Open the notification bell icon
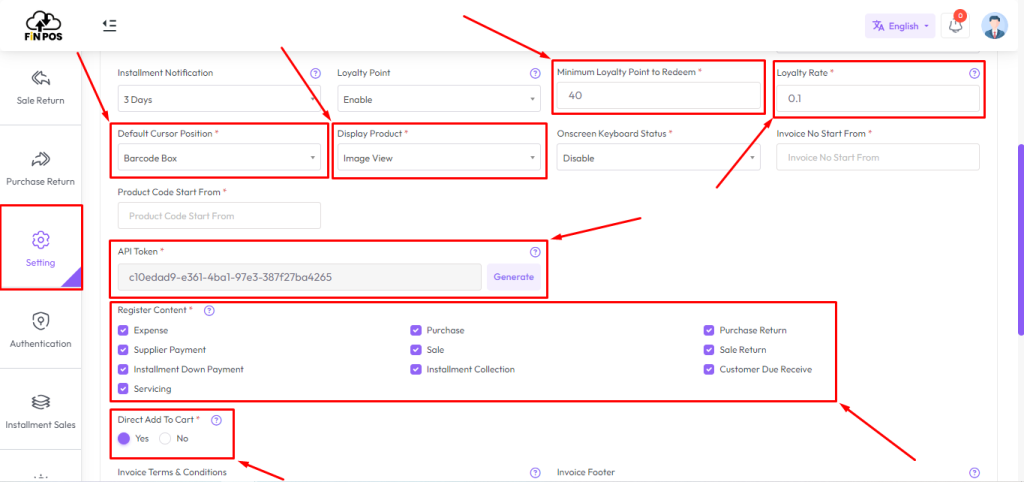 (956, 26)
